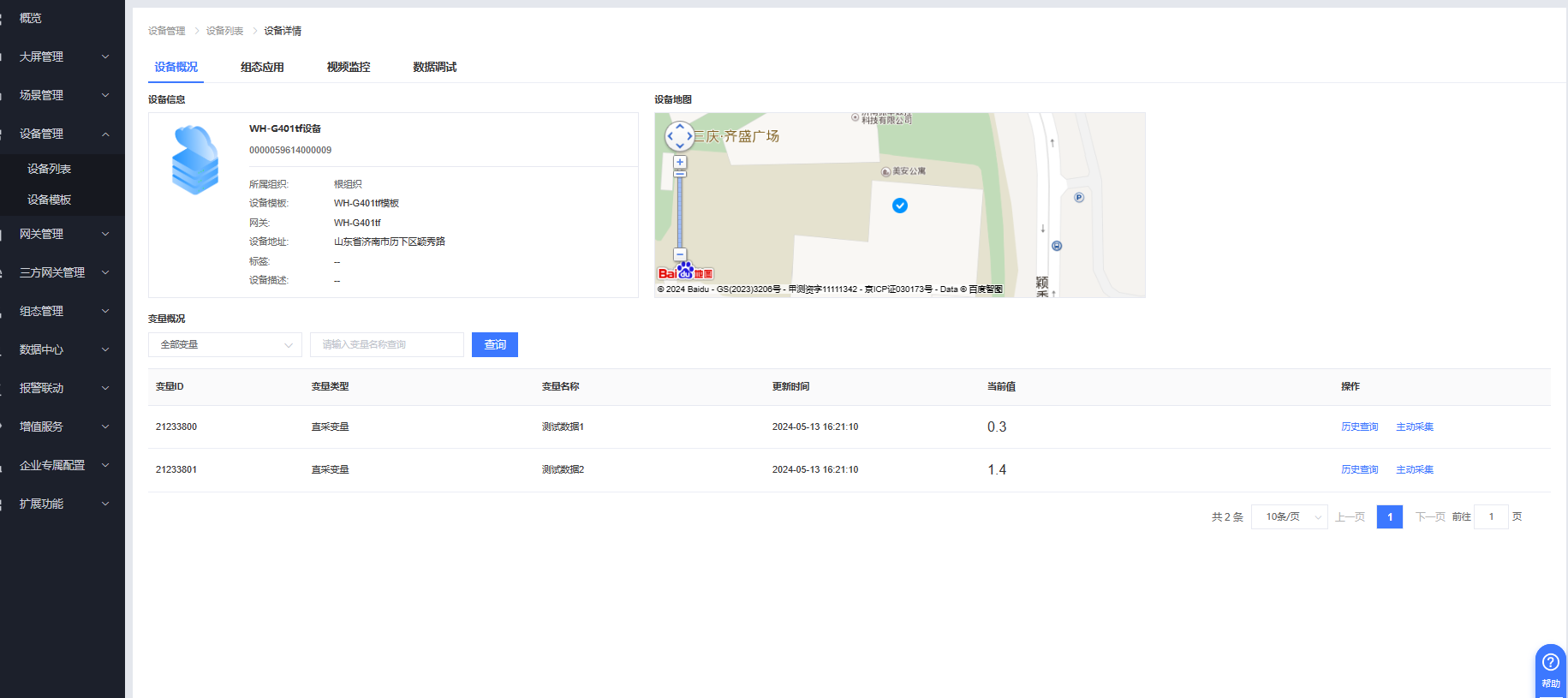The width and height of the screenshot is (1568, 698).
Task: Click the blue device cloud icon
Action: (196, 160)
